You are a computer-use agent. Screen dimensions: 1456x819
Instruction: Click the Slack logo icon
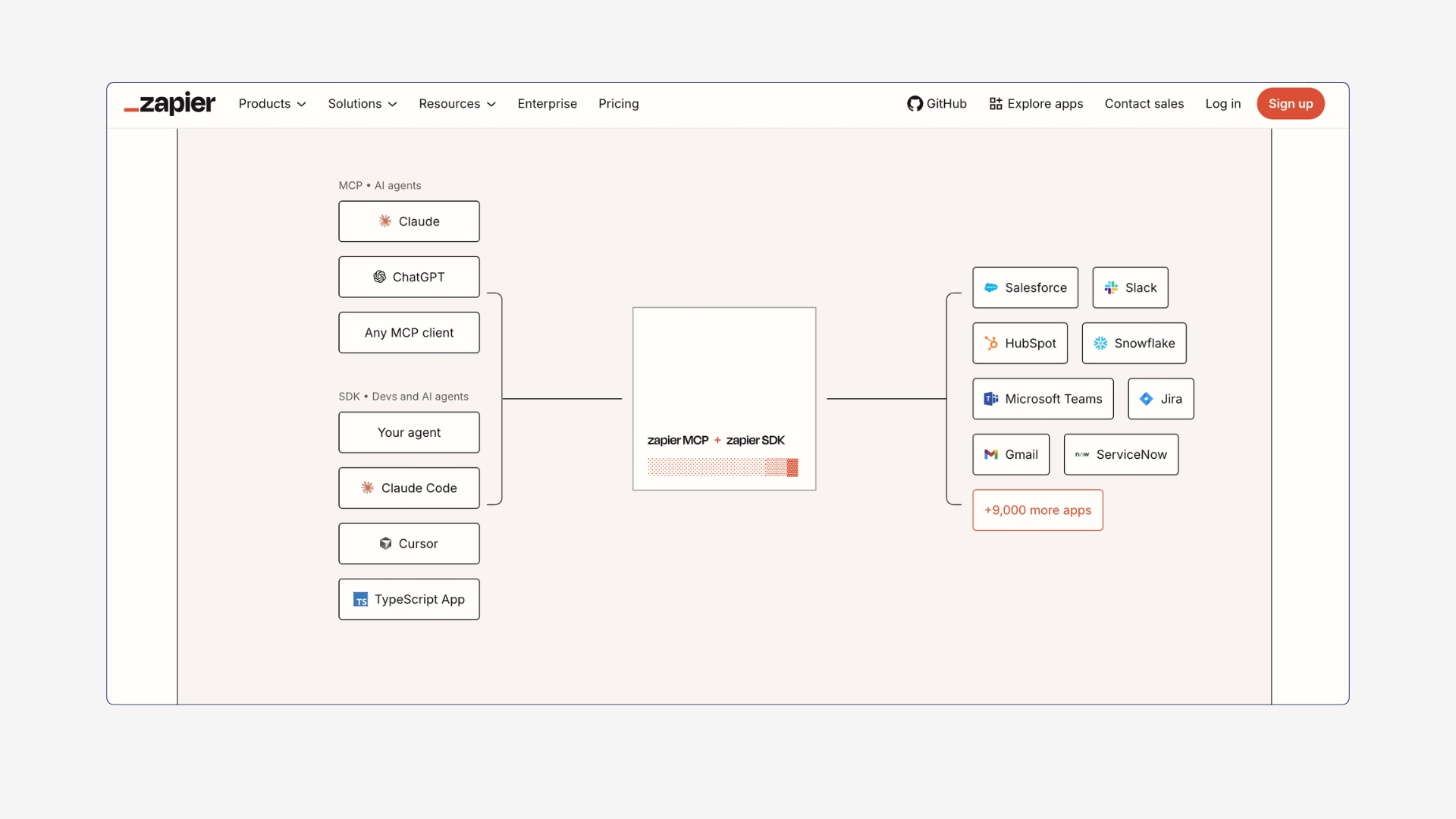click(1111, 287)
